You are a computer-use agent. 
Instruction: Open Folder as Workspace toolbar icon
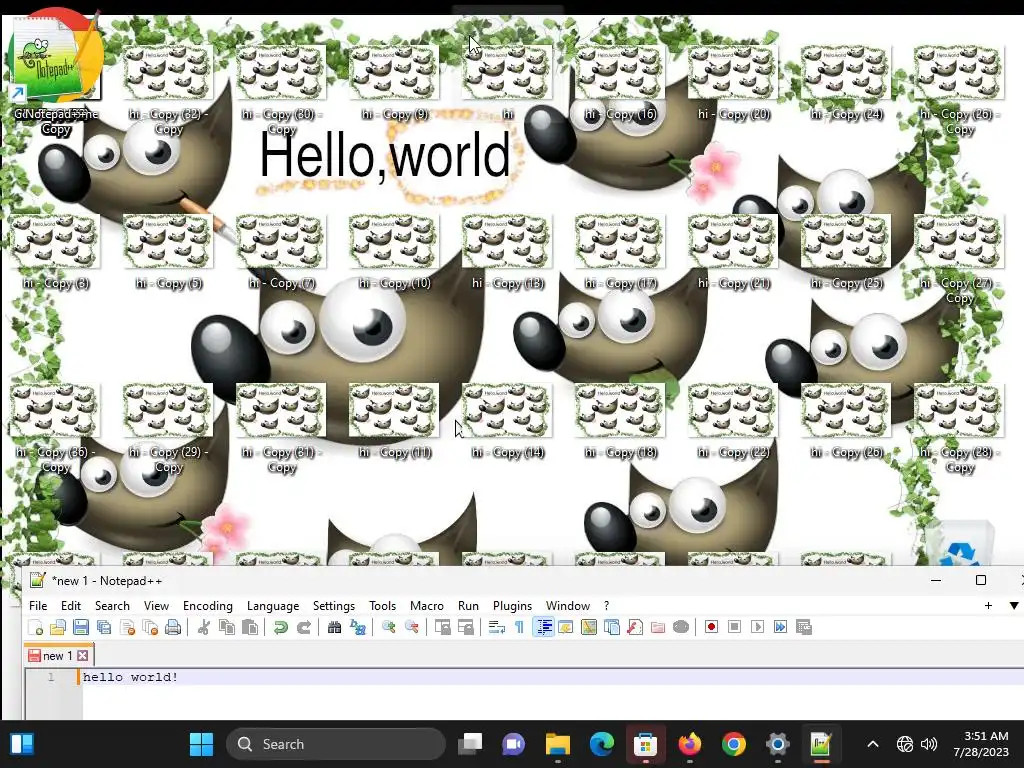pos(658,628)
